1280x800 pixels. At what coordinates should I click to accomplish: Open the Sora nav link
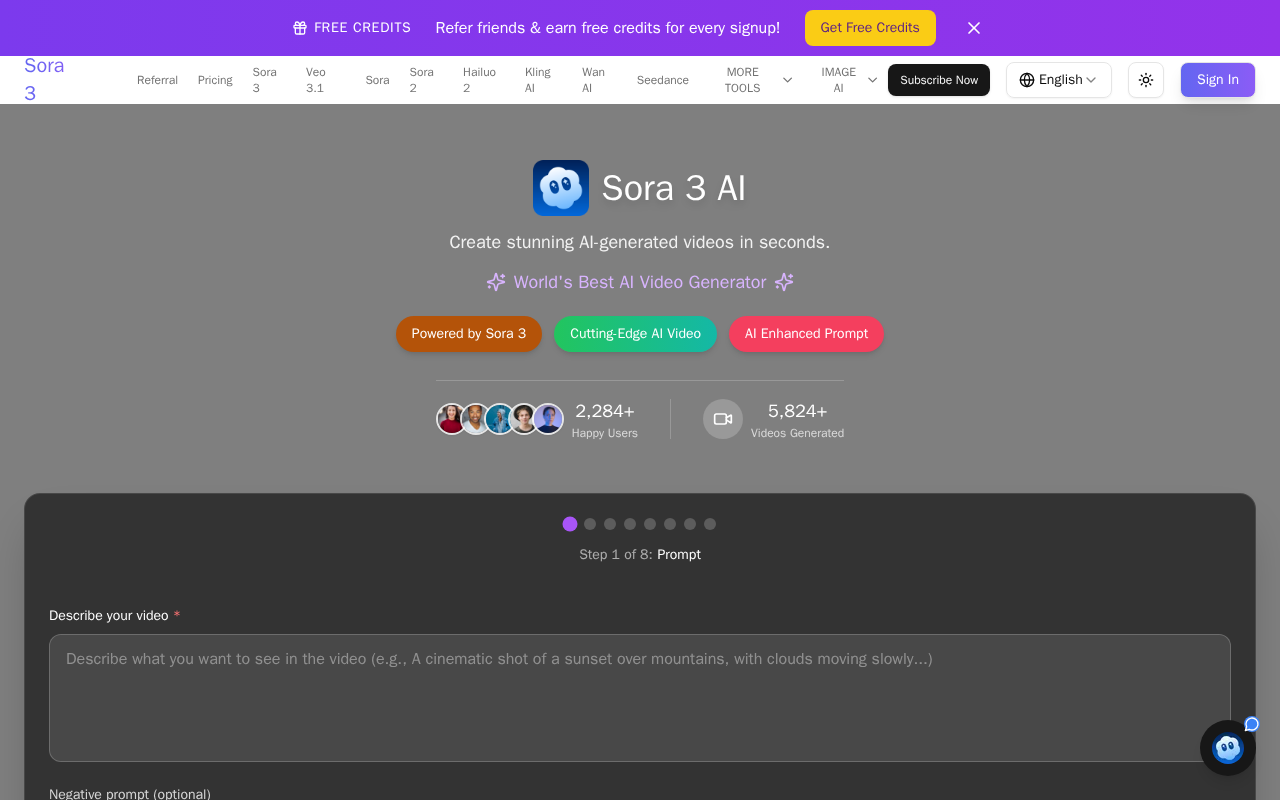(x=377, y=80)
